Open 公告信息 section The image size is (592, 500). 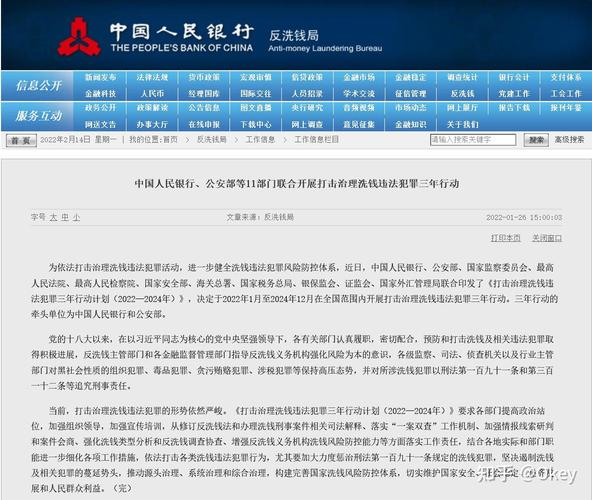click(204, 108)
